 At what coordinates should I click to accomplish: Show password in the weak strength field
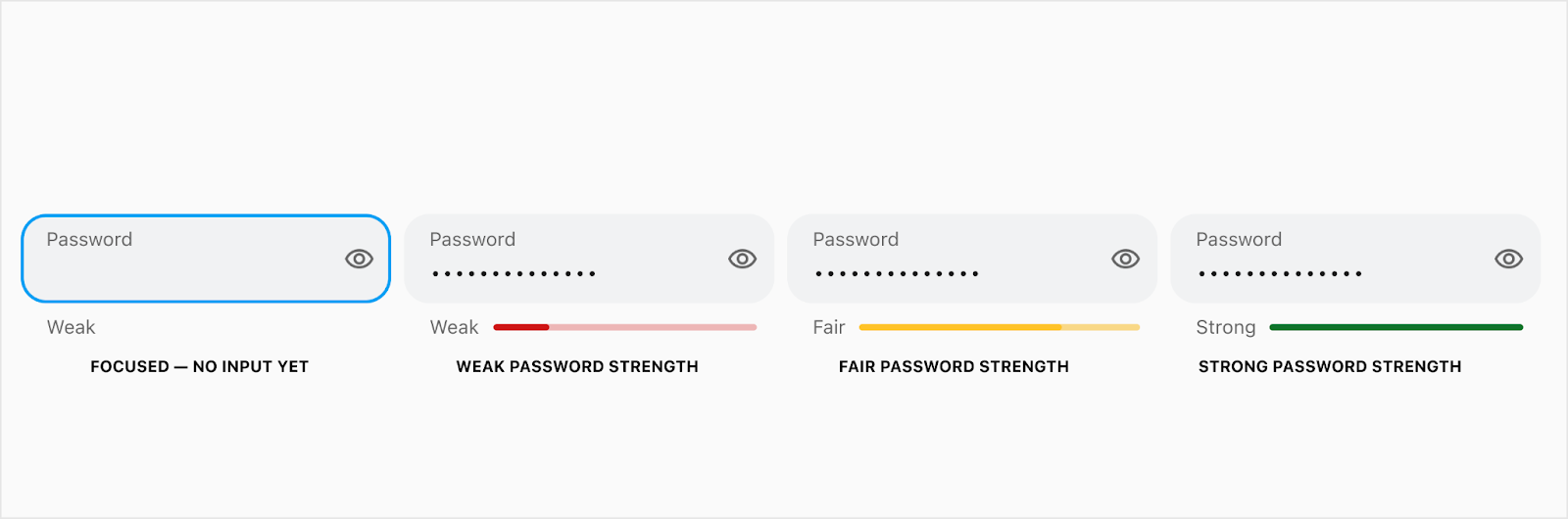pyautogui.click(x=742, y=259)
